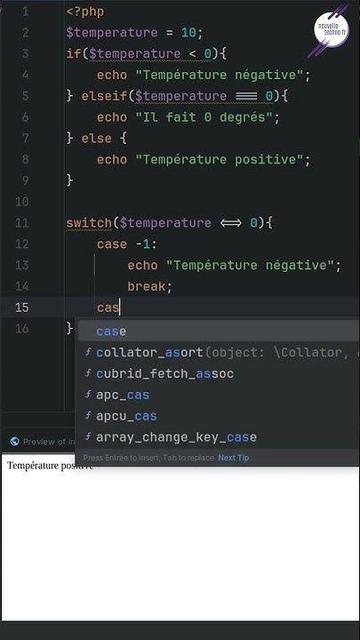Click function icon next to collator_asort

pyautogui.click(x=88, y=352)
